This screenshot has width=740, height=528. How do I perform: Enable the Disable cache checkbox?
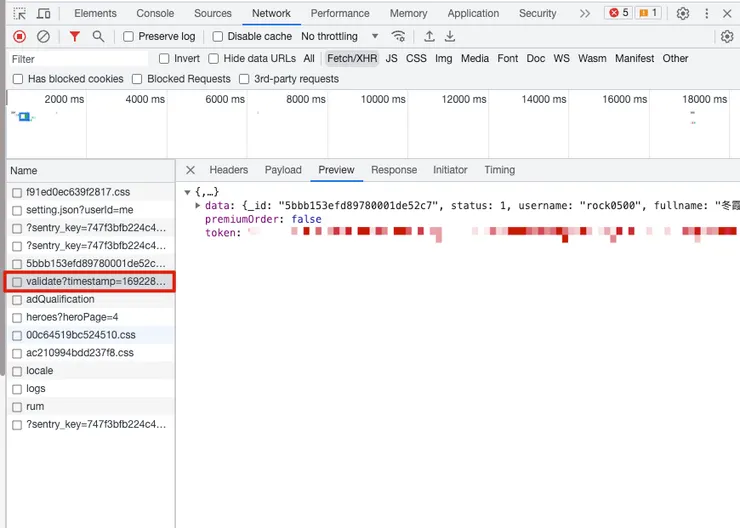pos(218,36)
